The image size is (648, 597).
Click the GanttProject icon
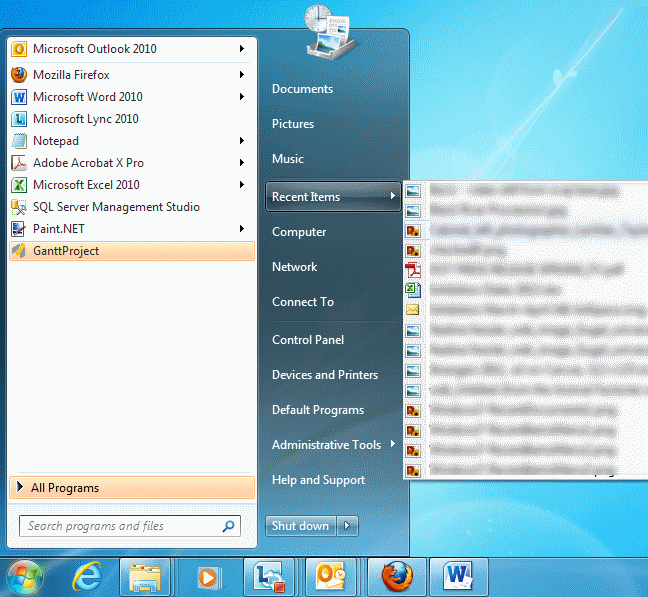pyautogui.click(x=19, y=251)
